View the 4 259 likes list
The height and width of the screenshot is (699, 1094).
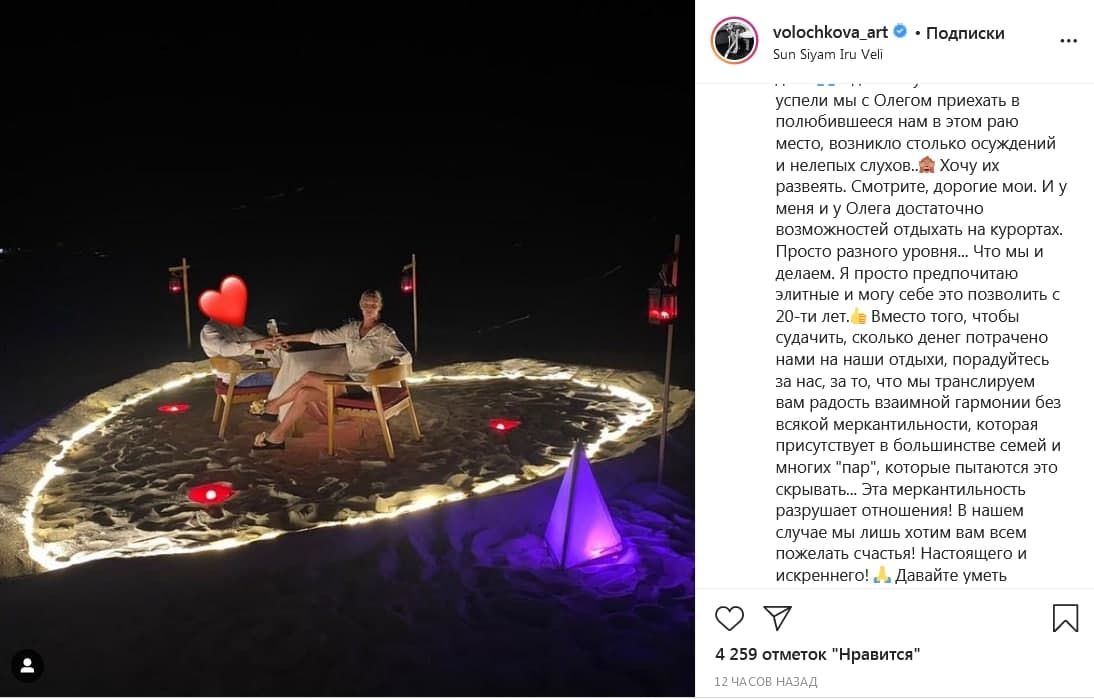pos(817,654)
